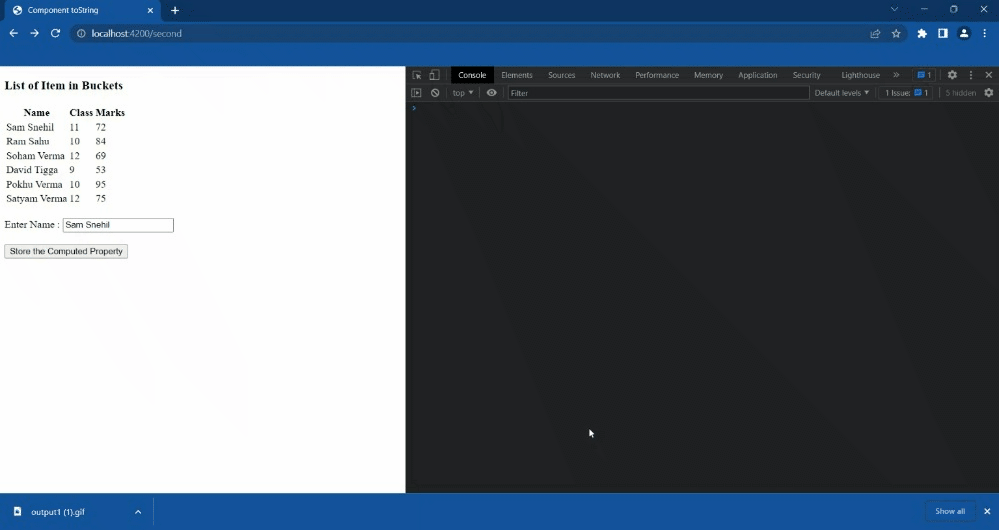Toggle the browser side panel

click(x=943, y=34)
